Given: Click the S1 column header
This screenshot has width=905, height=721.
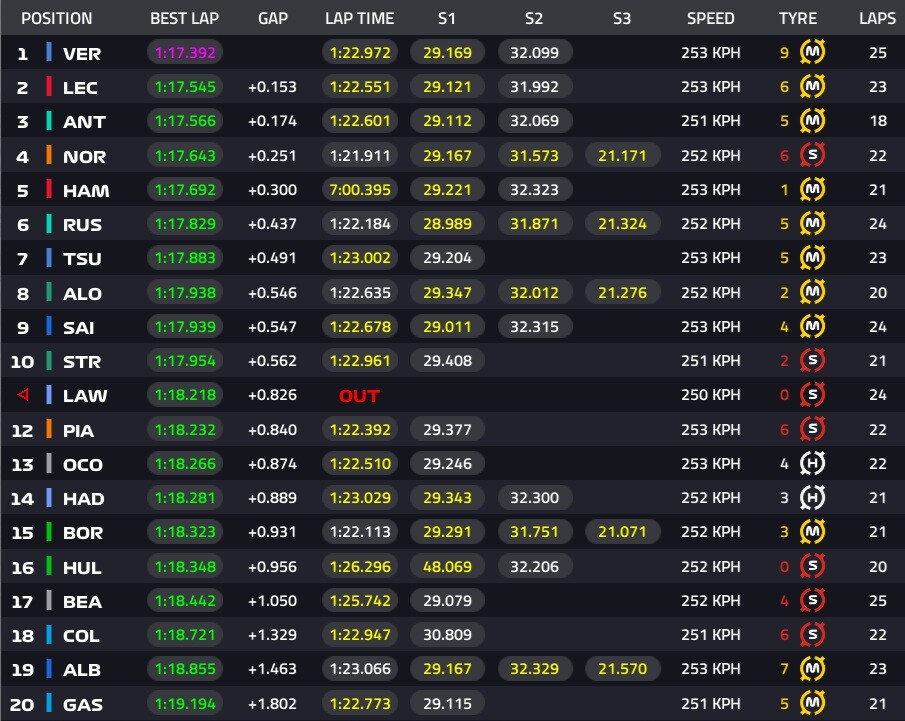Looking at the screenshot, I should pyautogui.click(x=447, y=18).
